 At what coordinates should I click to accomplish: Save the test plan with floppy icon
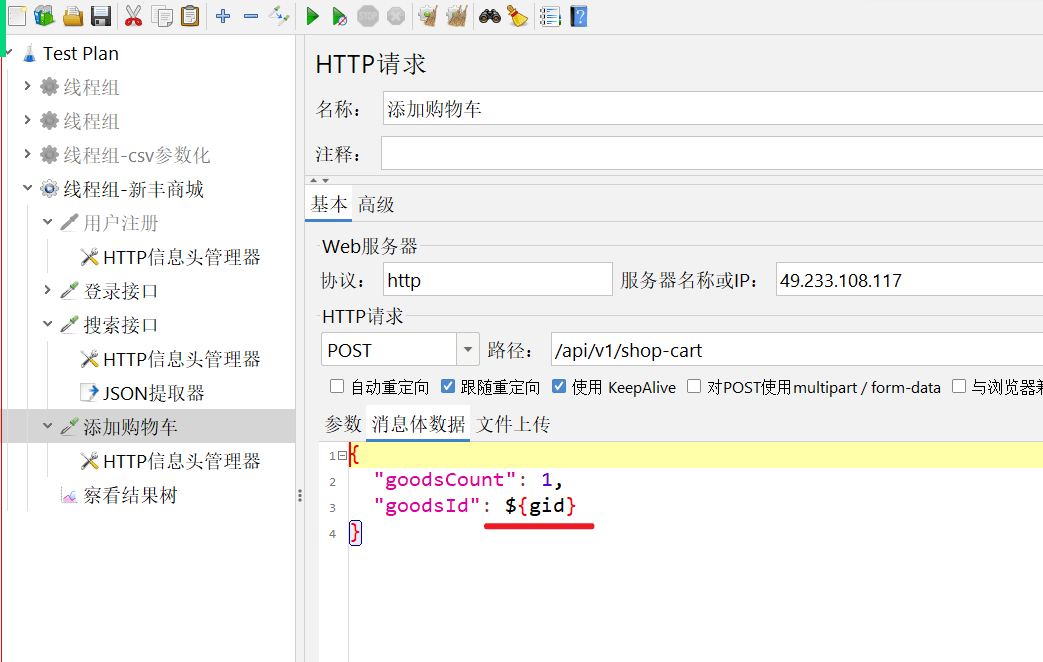pos(100,16)
